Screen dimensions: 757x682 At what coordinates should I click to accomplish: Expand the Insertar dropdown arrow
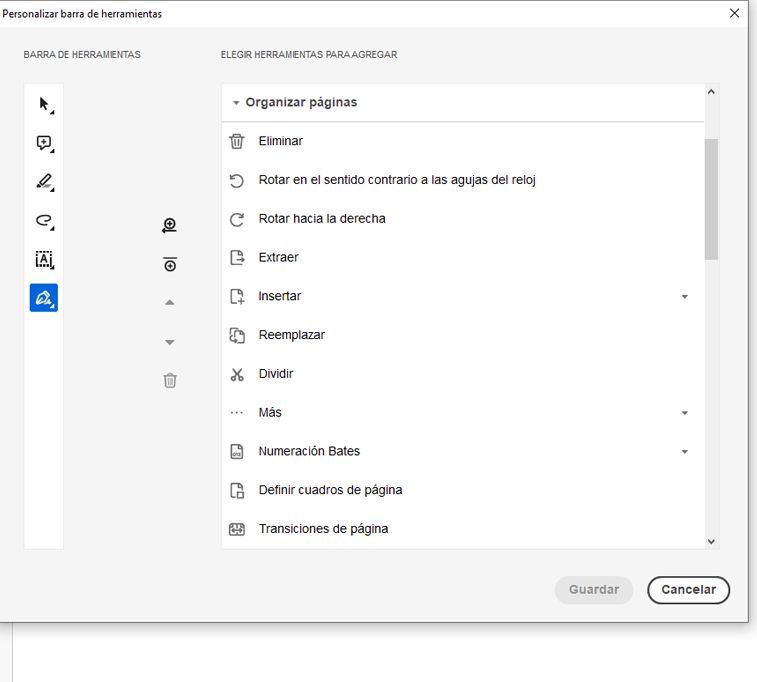coord(685,297)
